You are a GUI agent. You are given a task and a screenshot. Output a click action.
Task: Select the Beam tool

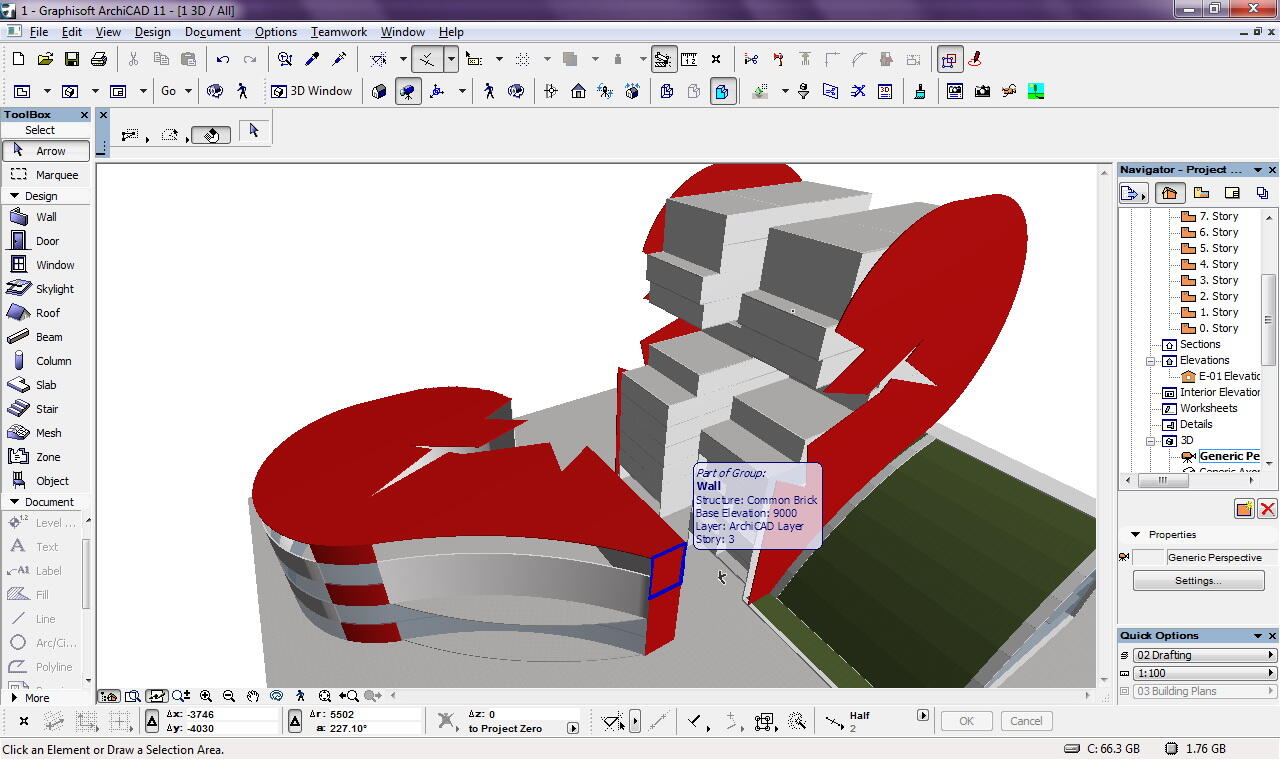pos(46,337)
